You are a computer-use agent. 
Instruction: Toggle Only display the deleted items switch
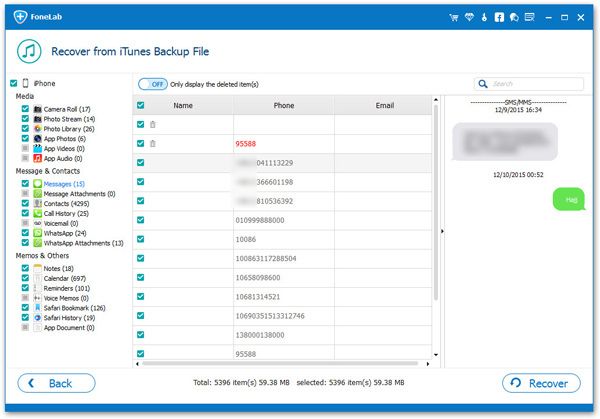[x=153, y=84]
